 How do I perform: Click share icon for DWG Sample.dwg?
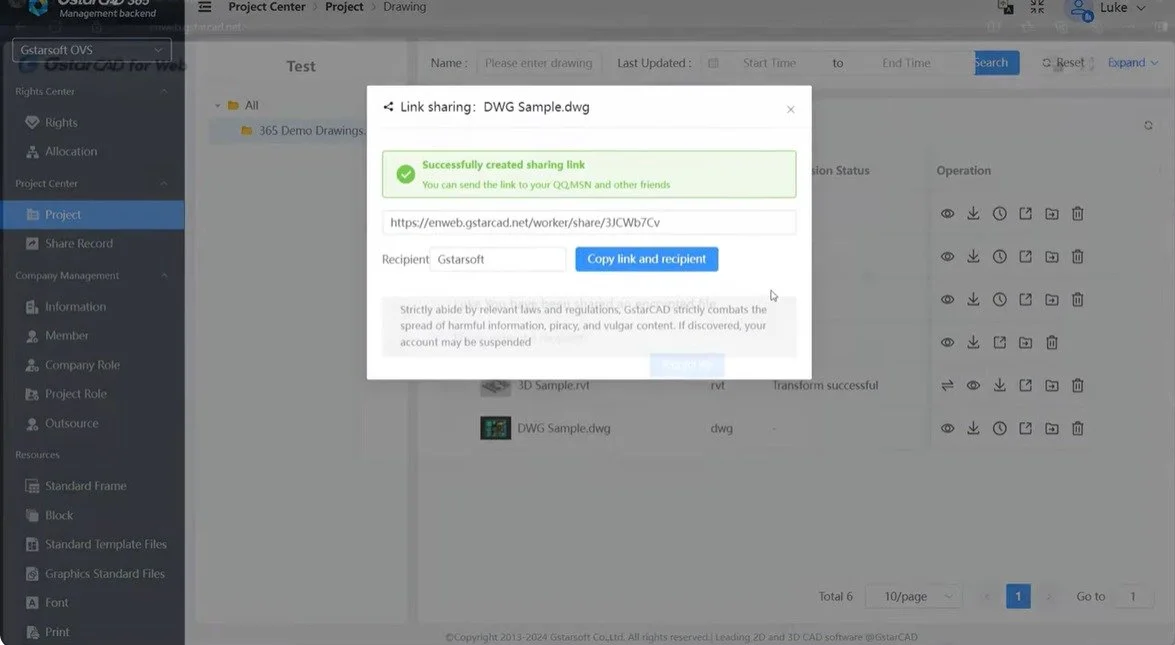click(1025, 429)
